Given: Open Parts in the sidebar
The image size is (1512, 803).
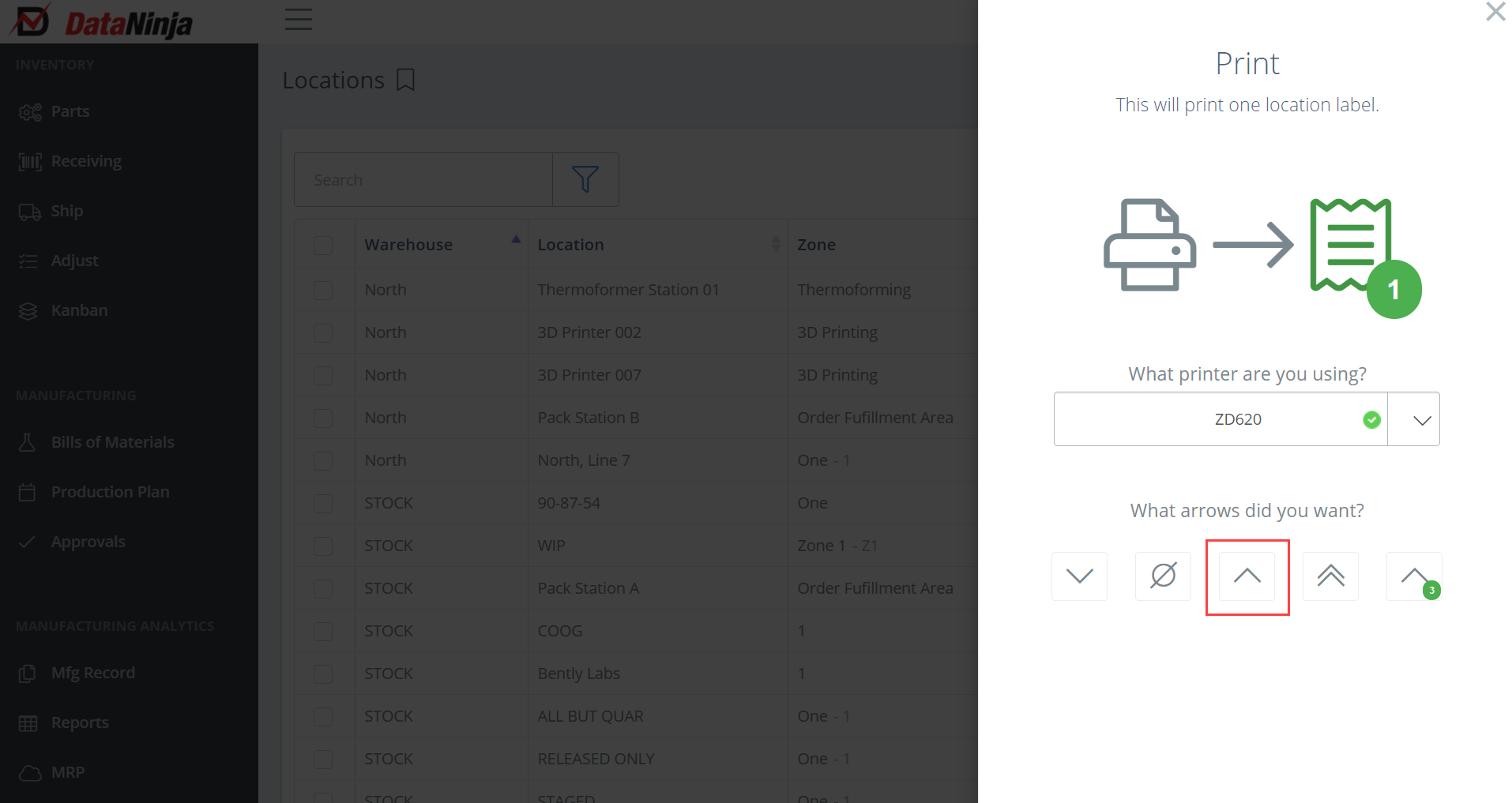Looking at the screenshot, I should pos(70,112).
